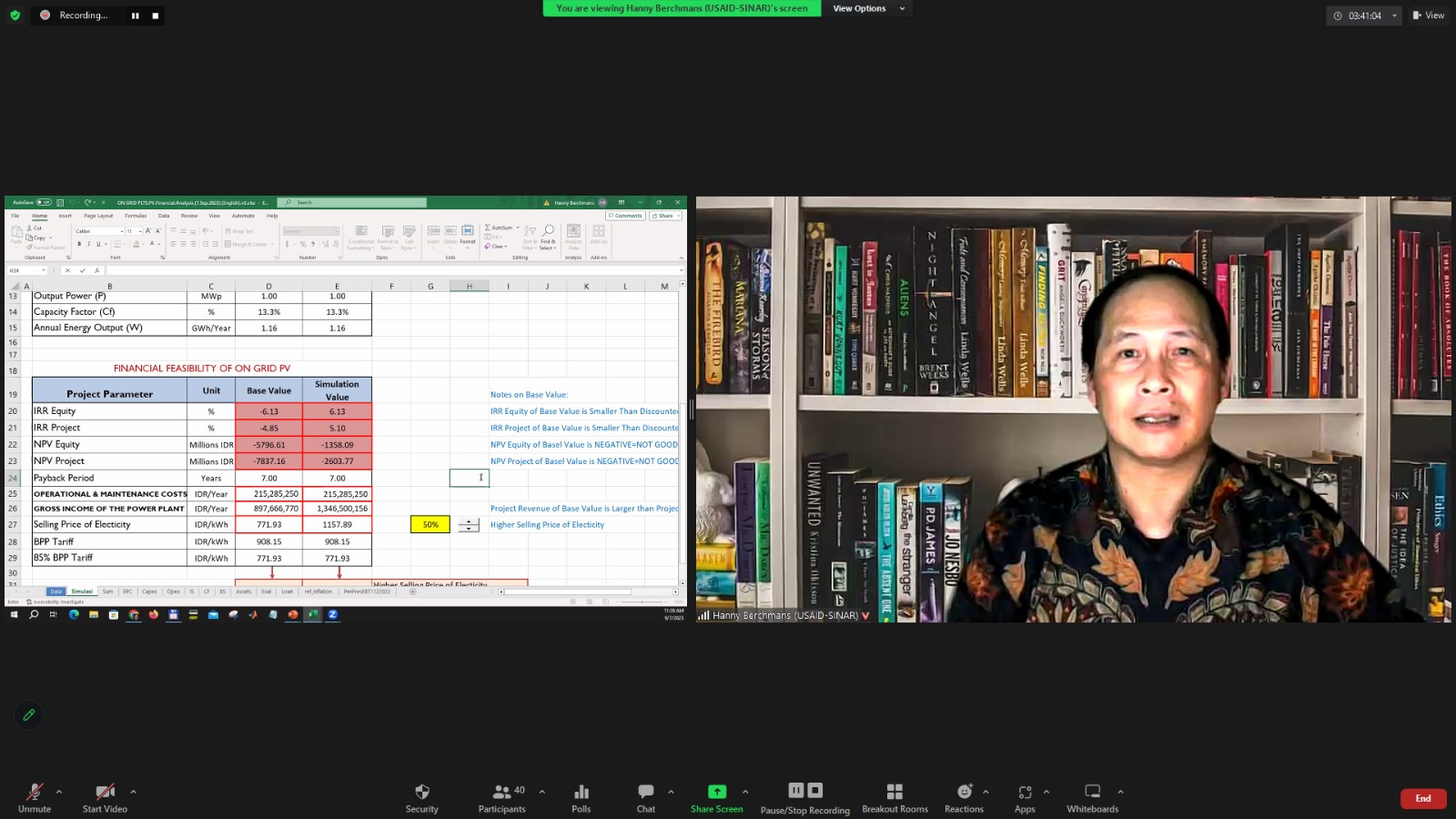Expand the caret next to Chat
The height and width of the screenshot is (819, 1456).
click(x=671, y=792)
